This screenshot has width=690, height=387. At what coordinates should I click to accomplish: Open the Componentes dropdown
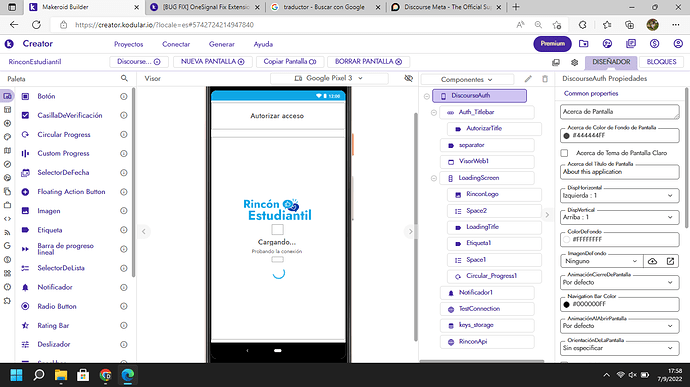(467, 79)
